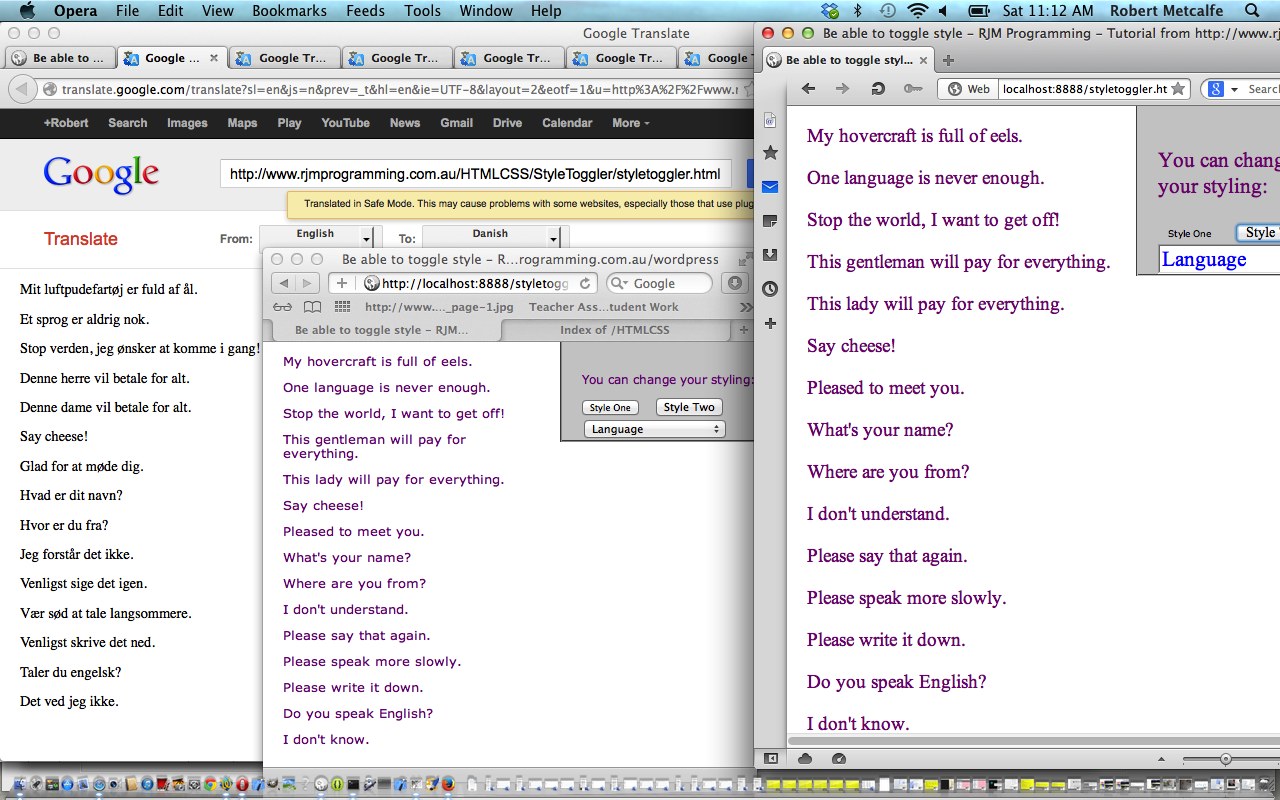Screen dimensions: 1280x800
Task: Click the Safari downloads arrow button
Action: pos(735,283)
